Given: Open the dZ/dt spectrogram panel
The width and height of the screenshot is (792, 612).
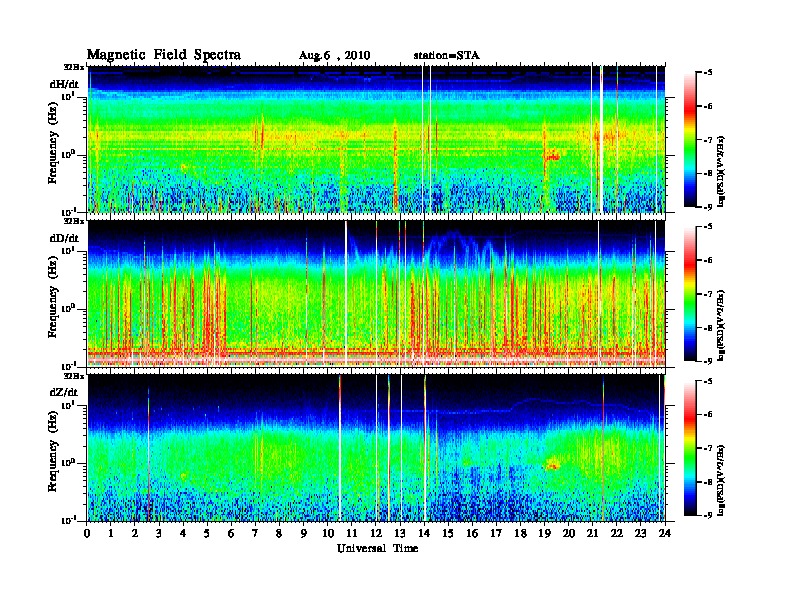Looking at the screenshot, I should (376, 448).
